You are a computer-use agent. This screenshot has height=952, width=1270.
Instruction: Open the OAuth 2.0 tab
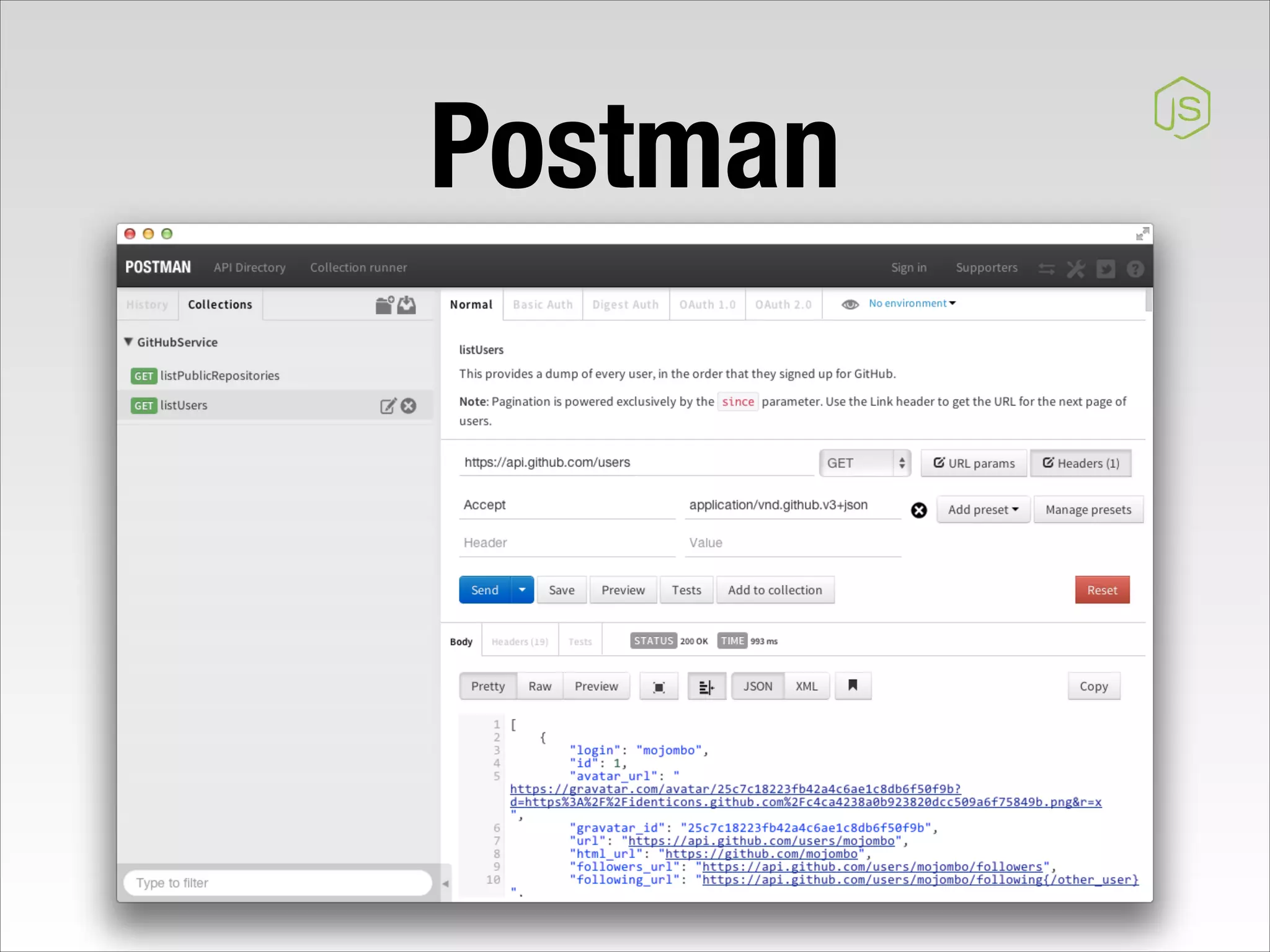coord(783,304)
